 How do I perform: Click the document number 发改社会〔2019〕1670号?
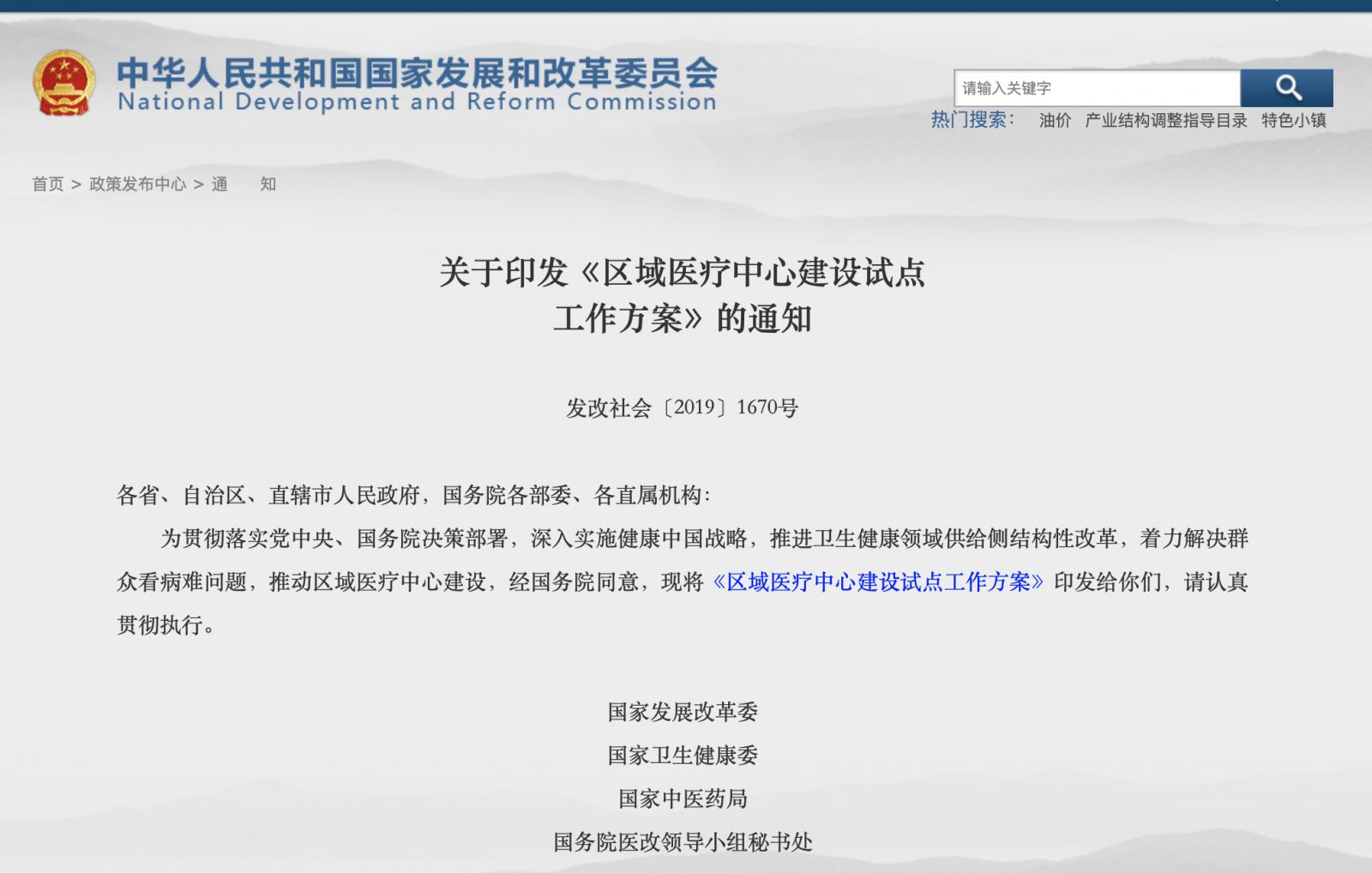coord(682,407)
